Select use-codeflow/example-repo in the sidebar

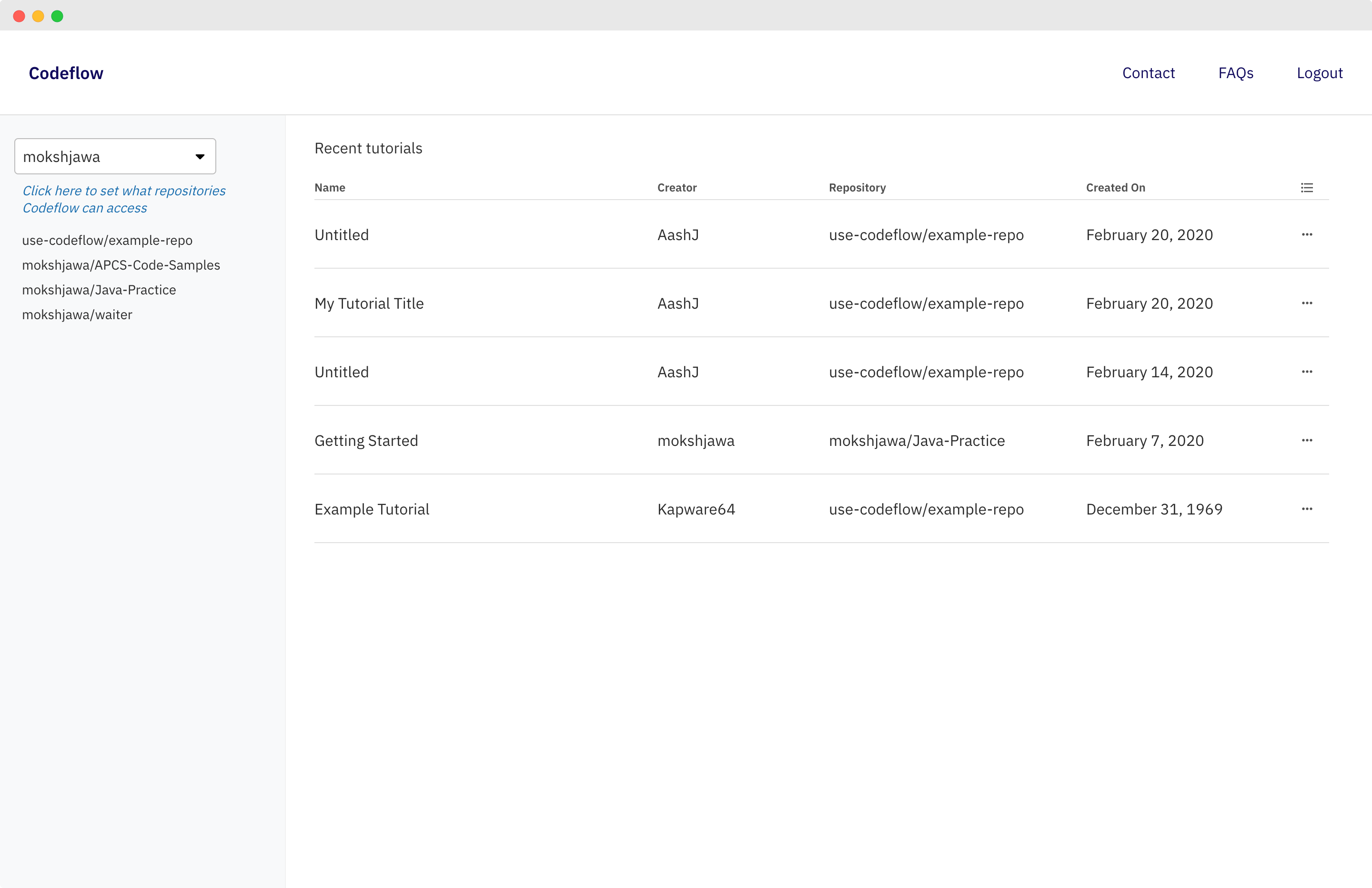point(107,241)
